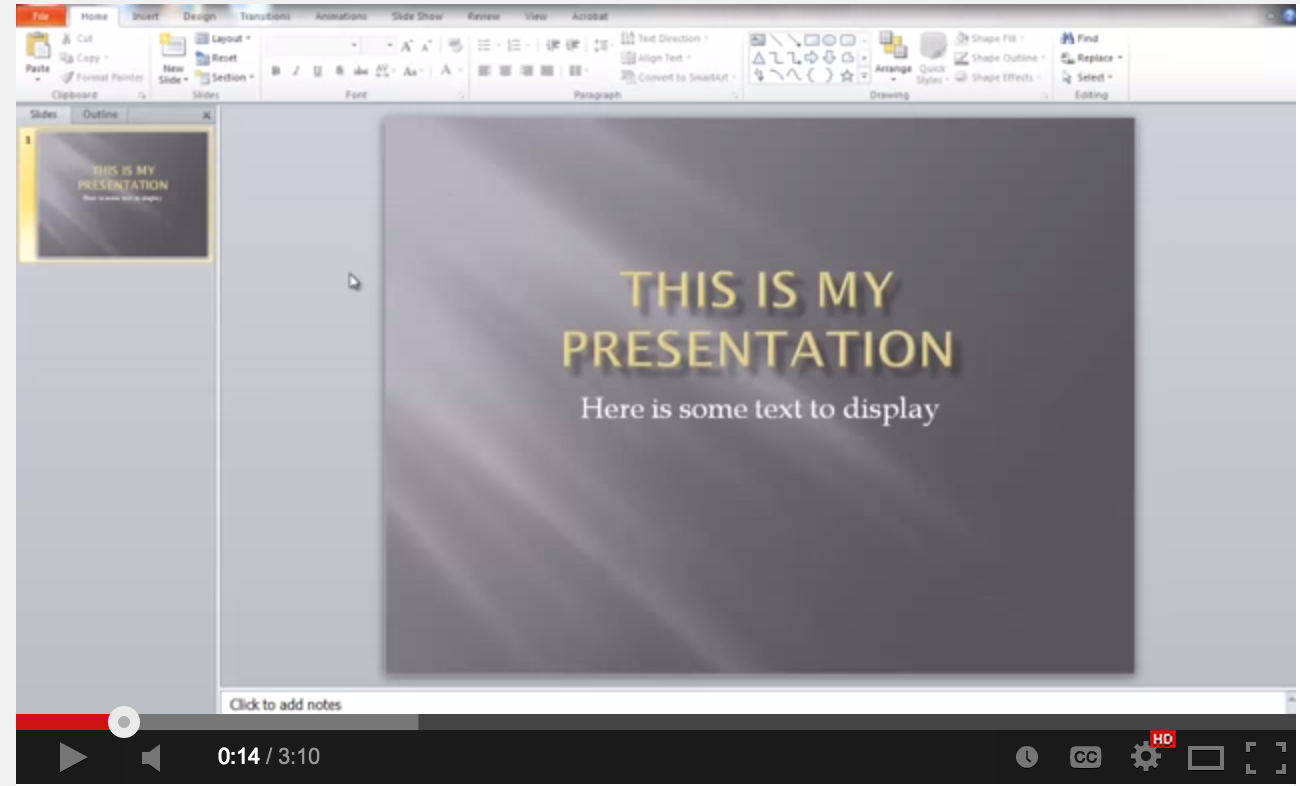Enter fullscreen with the corner brackets icon
The image size is (1300, 786).
pyautogui.click(x=1266, y=757)
